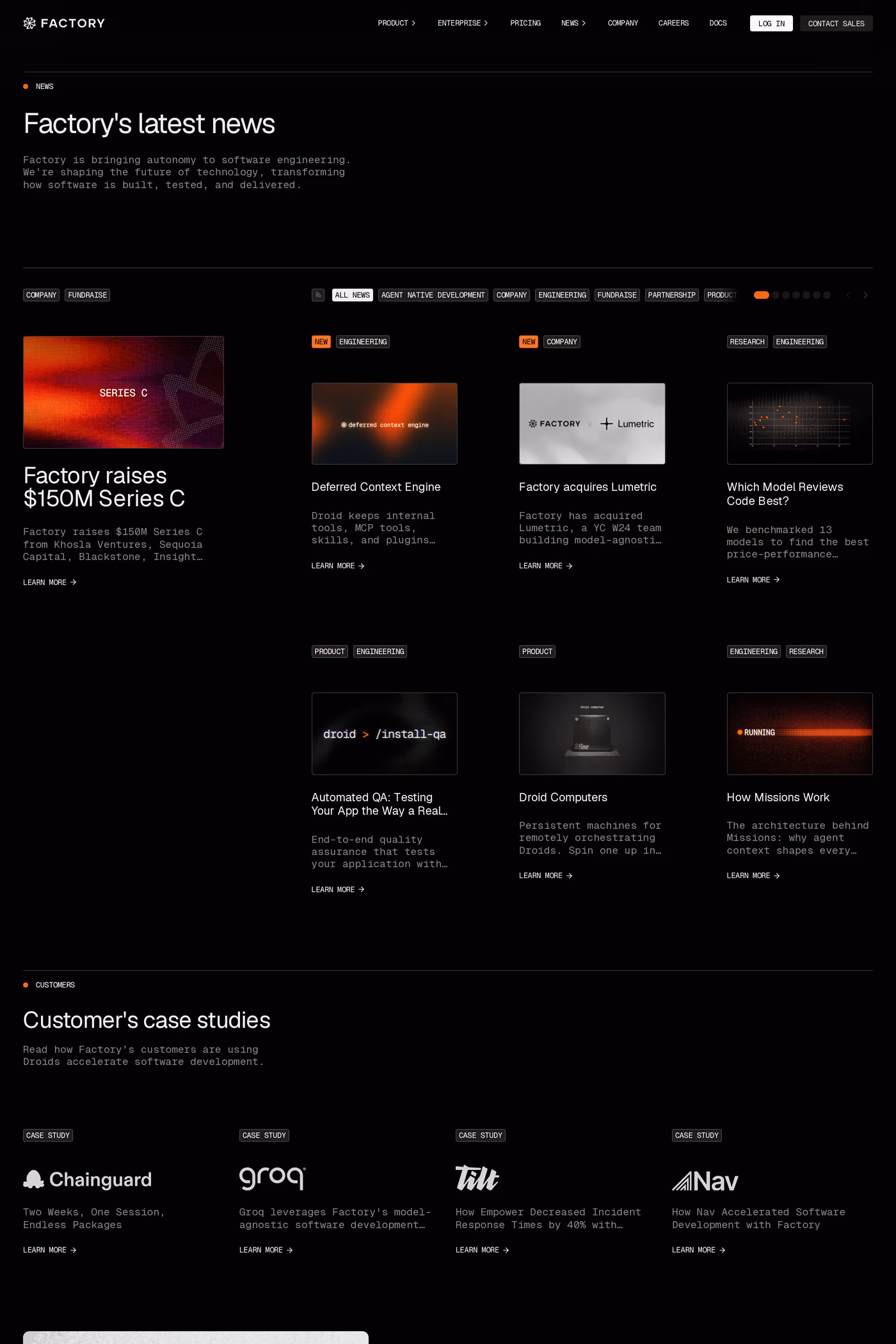Open the deferred context engine thumbnail
896x1344 pixels.
pos(385,424)
